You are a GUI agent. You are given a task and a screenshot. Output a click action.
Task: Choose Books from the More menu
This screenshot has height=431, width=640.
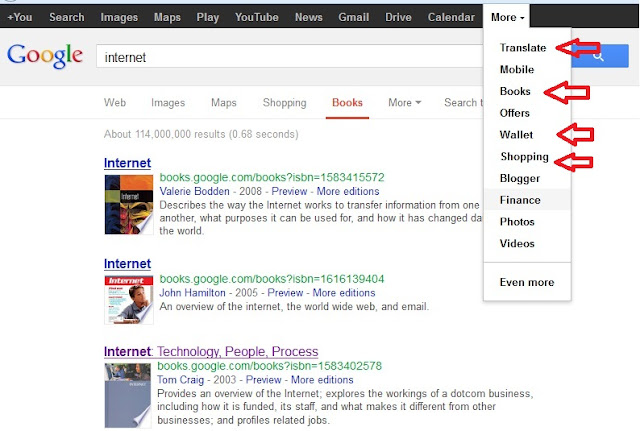pyautogui.click(x=515, y=91)
